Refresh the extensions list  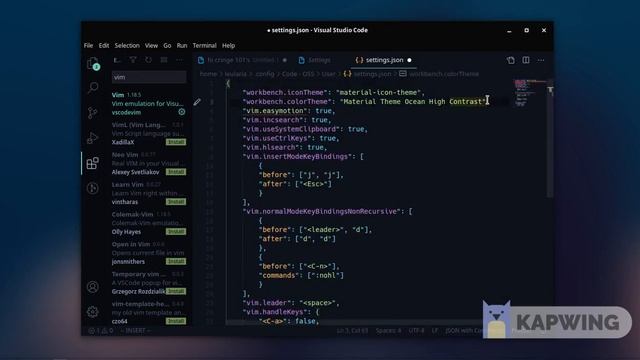point(149,60)
